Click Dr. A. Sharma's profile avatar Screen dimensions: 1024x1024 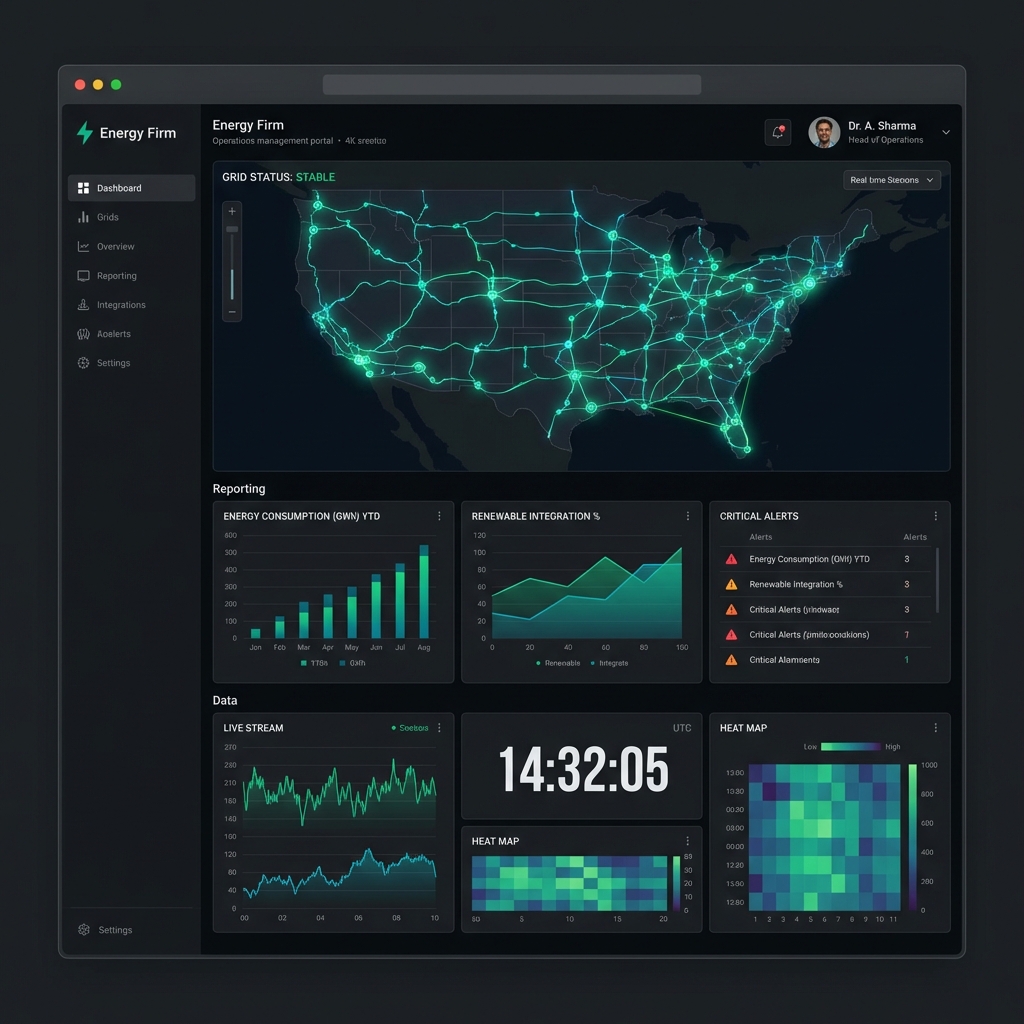[x=824, y=132]
